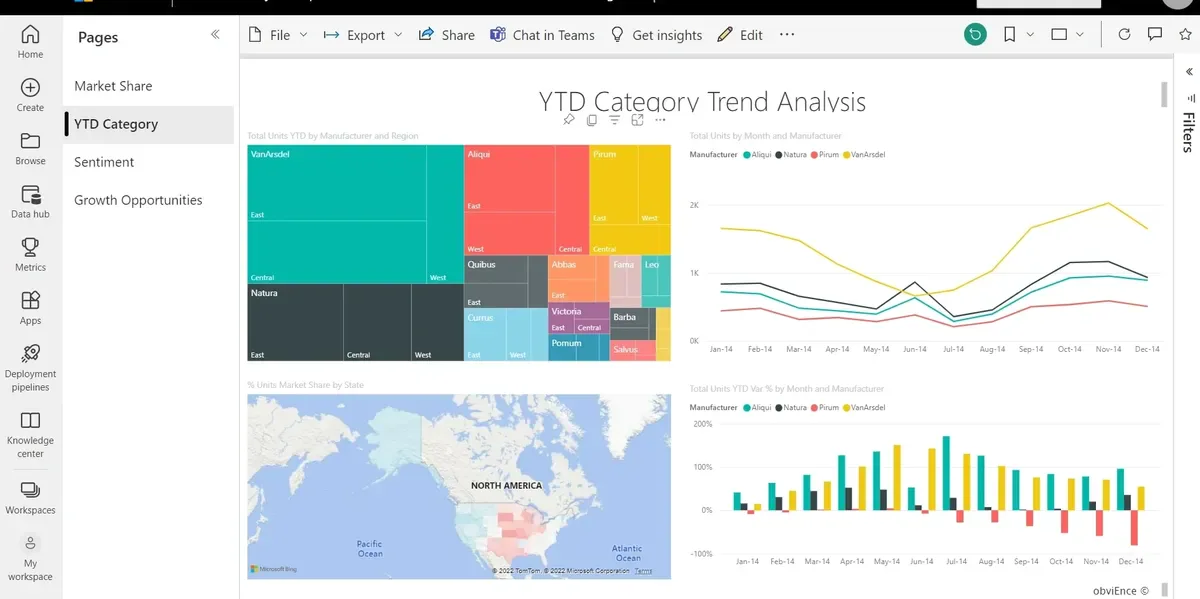The width and height of the screenshot is (1200, 599).
Task: Open the Apps icon in sidebar
Action: click(30, 300)
